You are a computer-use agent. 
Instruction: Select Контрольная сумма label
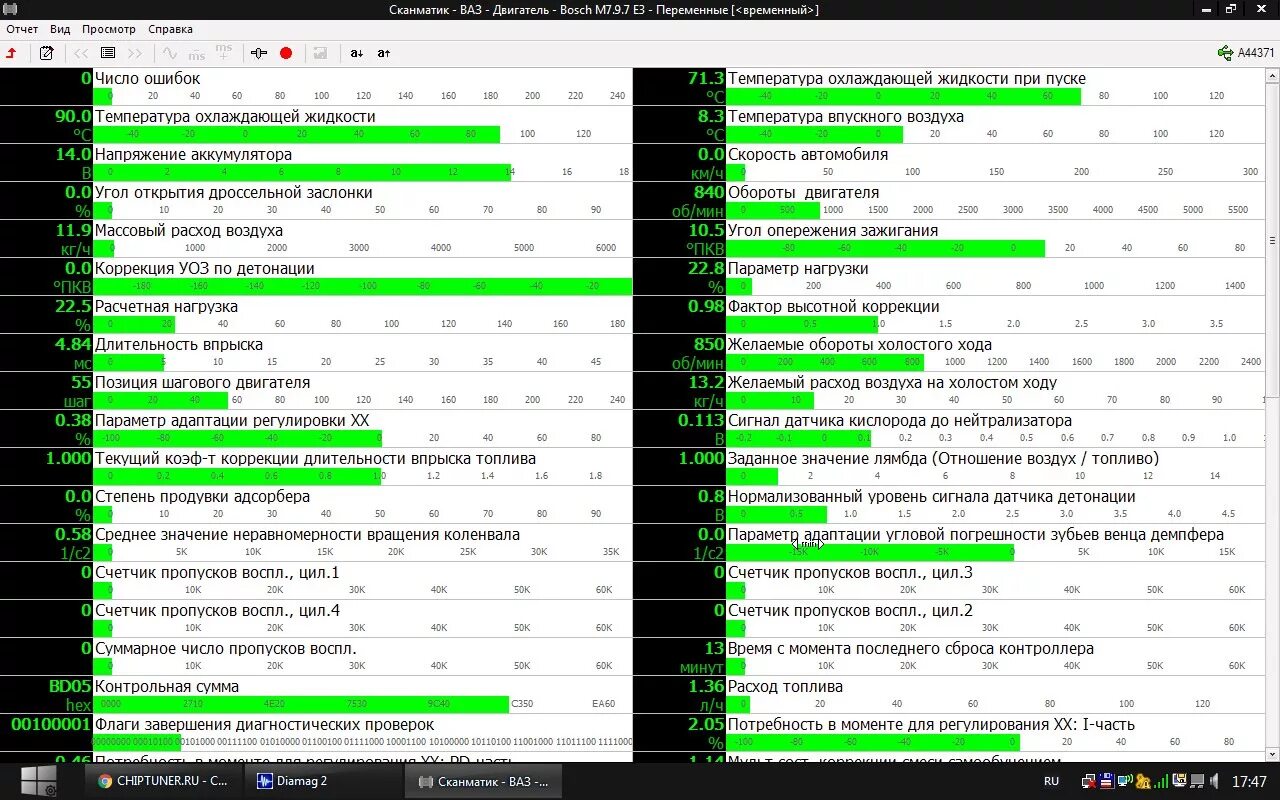click(166, 686)
